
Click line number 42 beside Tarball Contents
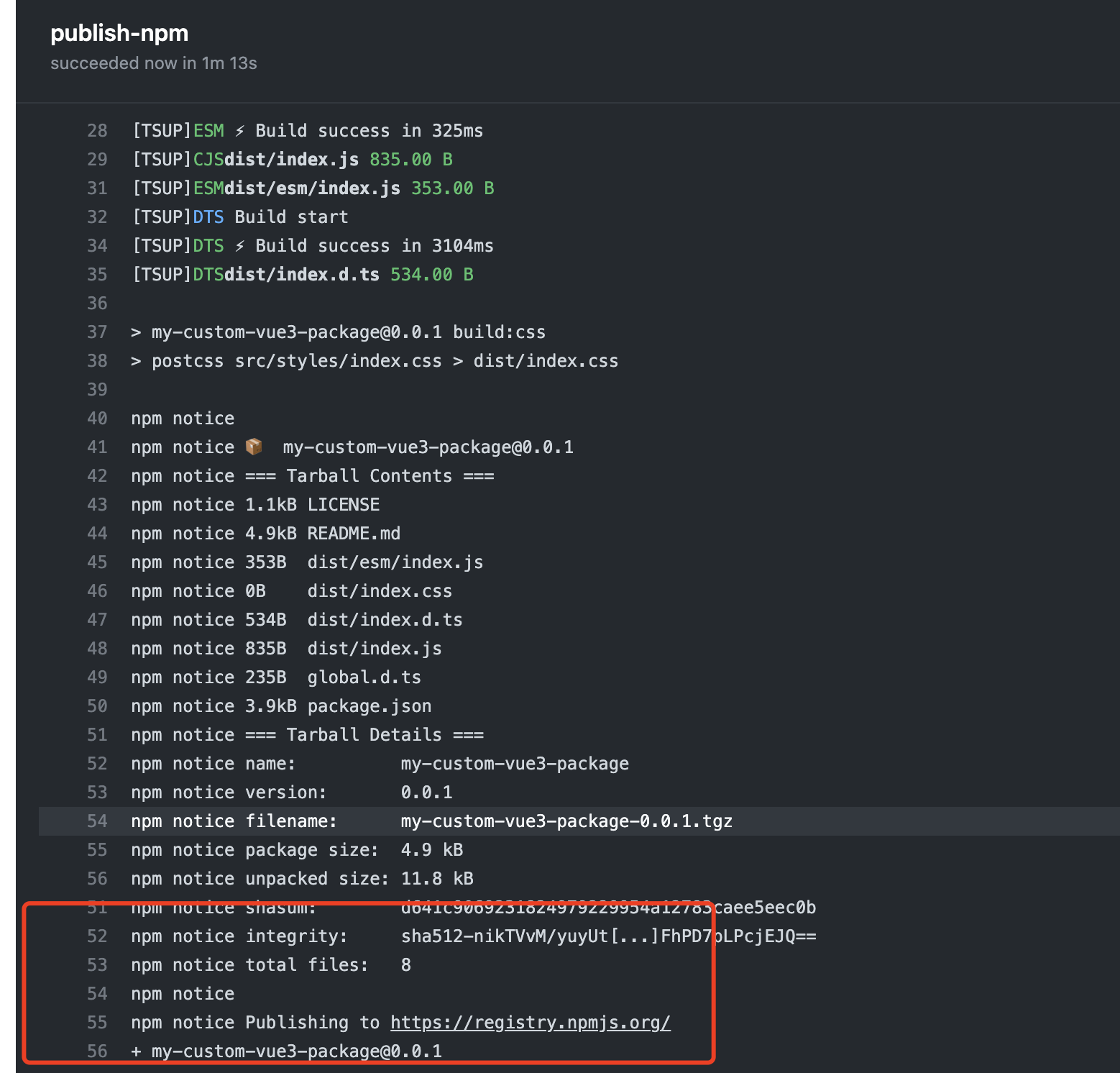[97, 476]
